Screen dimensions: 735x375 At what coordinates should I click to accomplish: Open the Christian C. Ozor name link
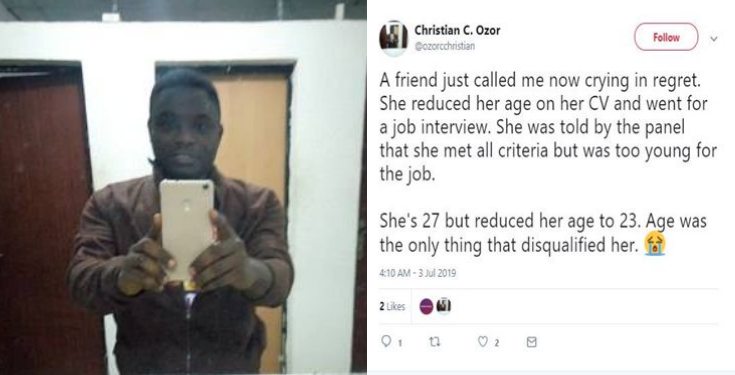(457, 30)
